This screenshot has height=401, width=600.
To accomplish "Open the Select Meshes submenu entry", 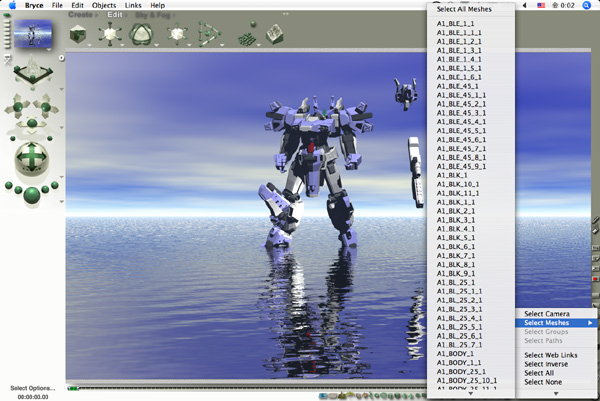I will pos(556,323).
